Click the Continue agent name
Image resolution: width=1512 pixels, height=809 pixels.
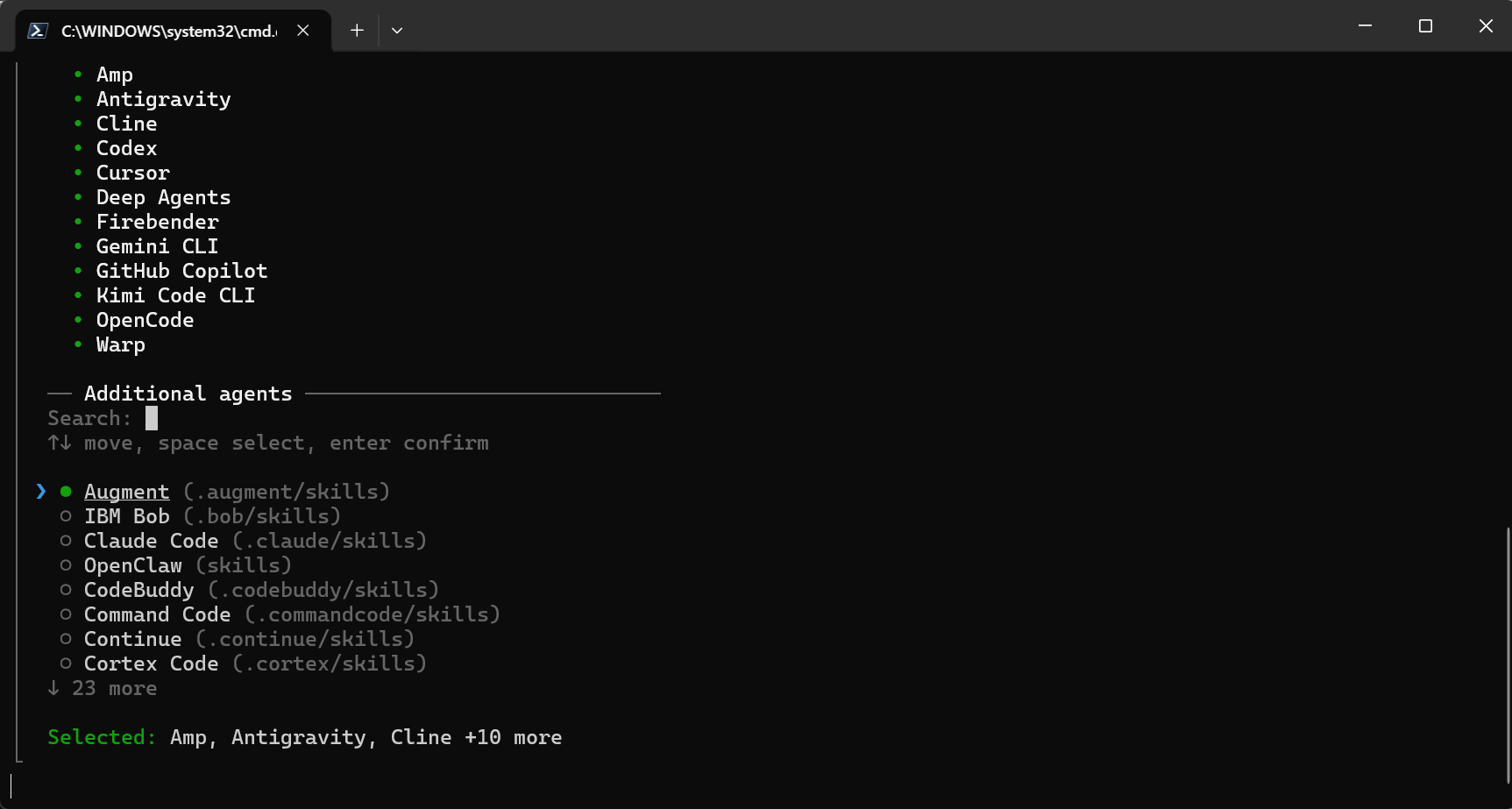pyautogui.click(x=133, y=639)
